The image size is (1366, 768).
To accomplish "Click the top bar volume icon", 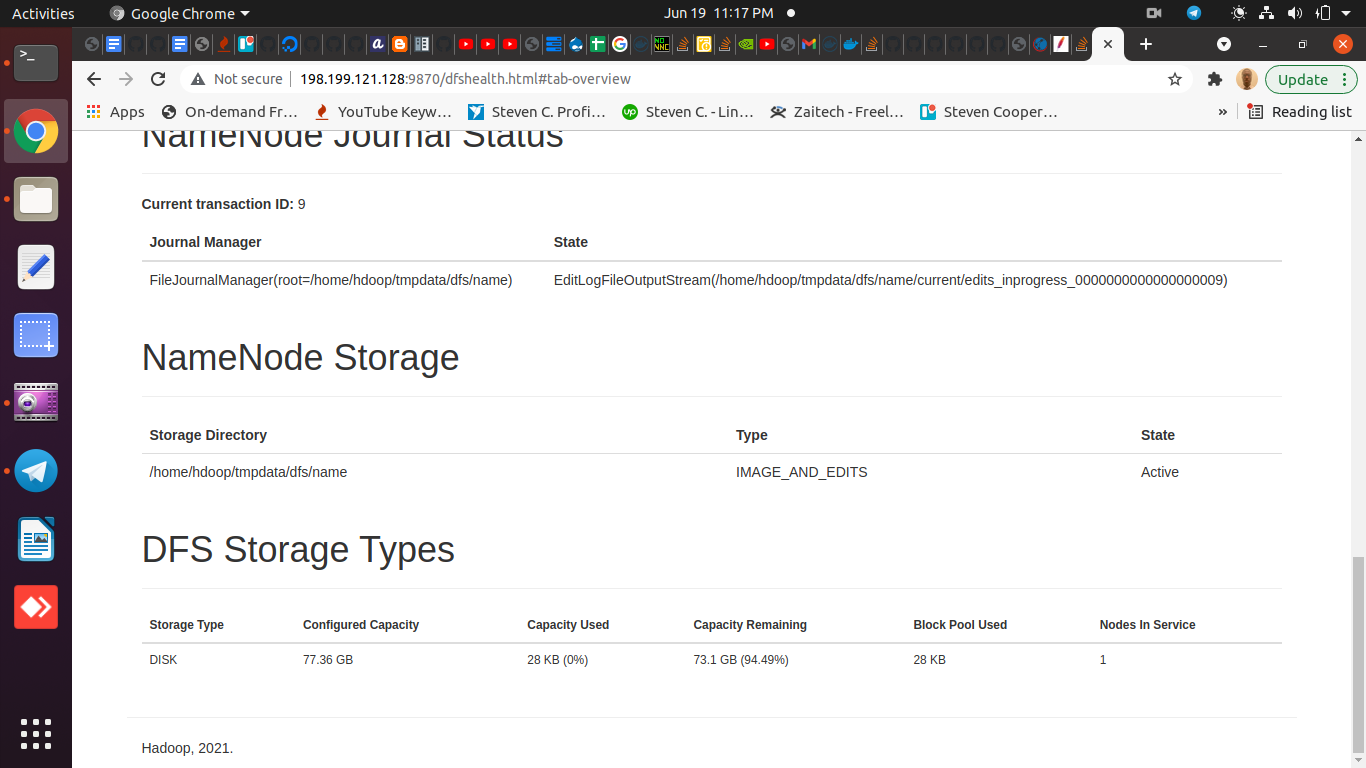I will [1295, 13].
